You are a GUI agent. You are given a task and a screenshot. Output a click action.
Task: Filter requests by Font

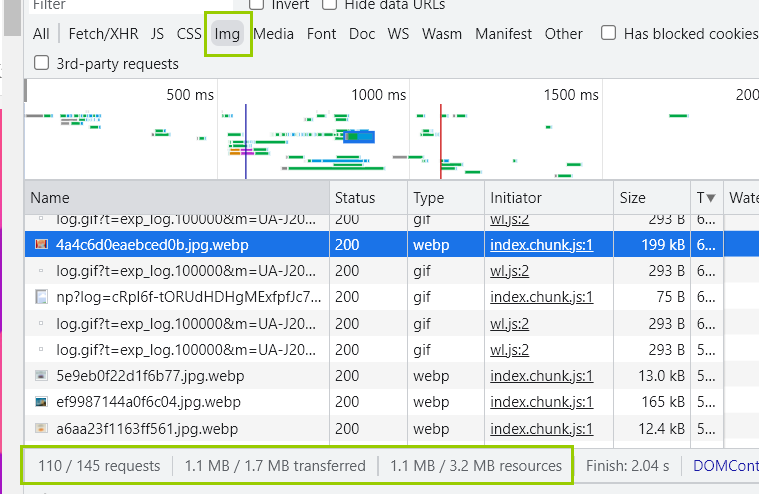321,34
